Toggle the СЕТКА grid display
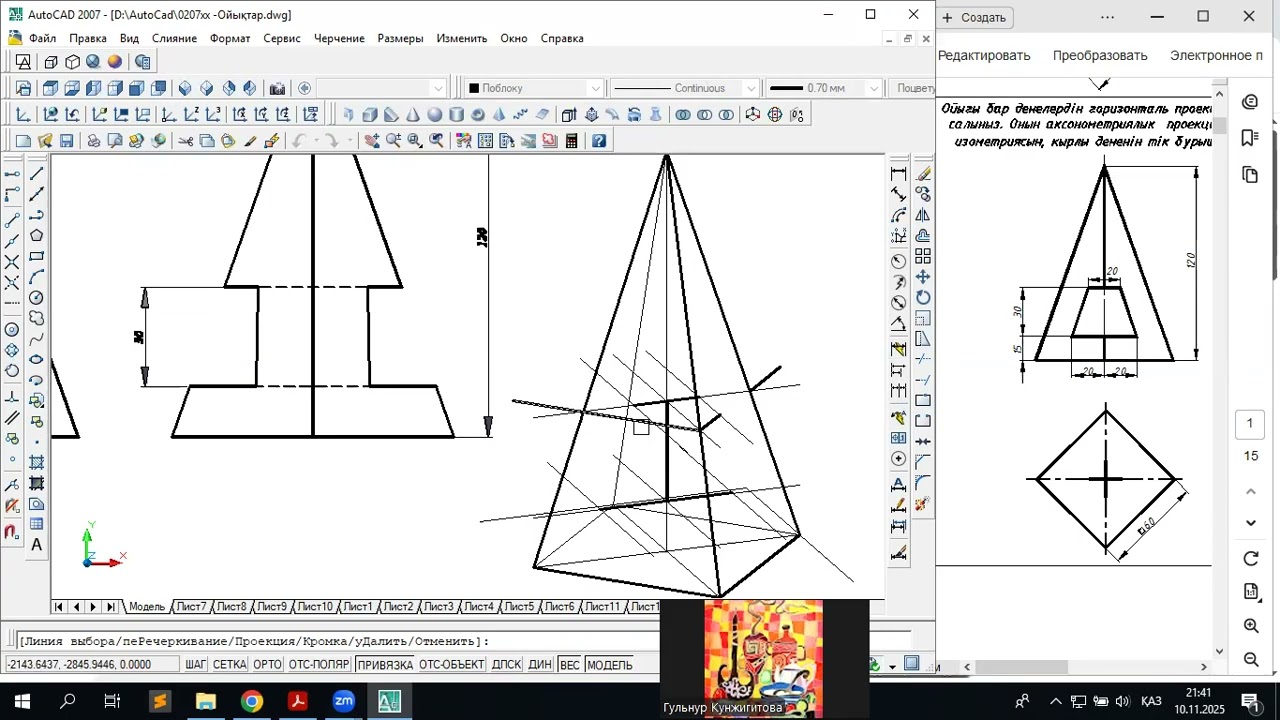Screen dimensions: 1280x720 pyautogui.click(x=230, y=665)
